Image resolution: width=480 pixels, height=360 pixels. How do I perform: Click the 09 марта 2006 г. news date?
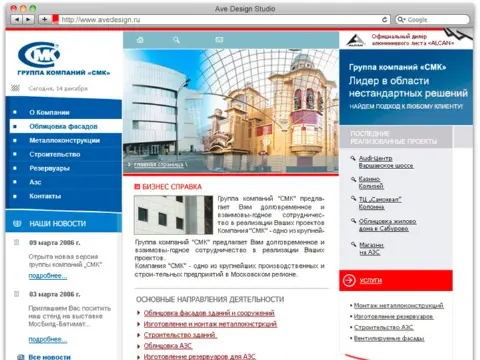click(55, 243)
